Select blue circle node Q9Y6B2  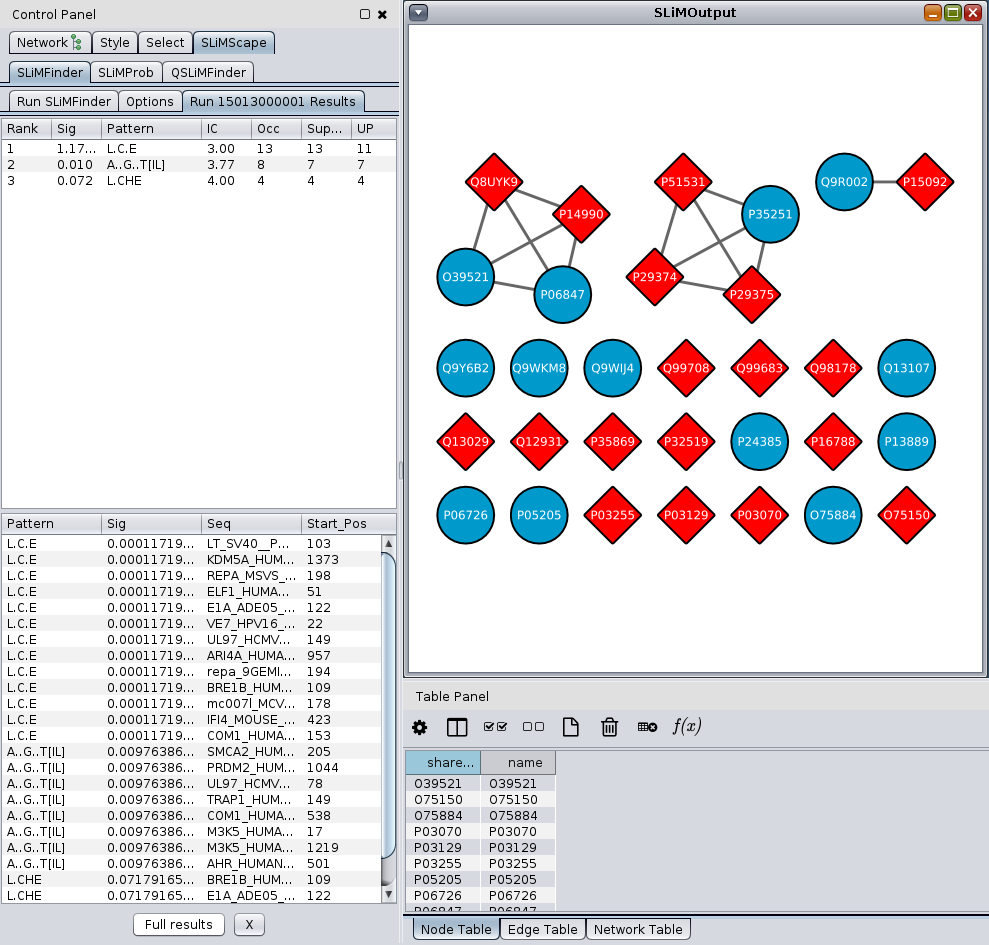tap(465, 368)
